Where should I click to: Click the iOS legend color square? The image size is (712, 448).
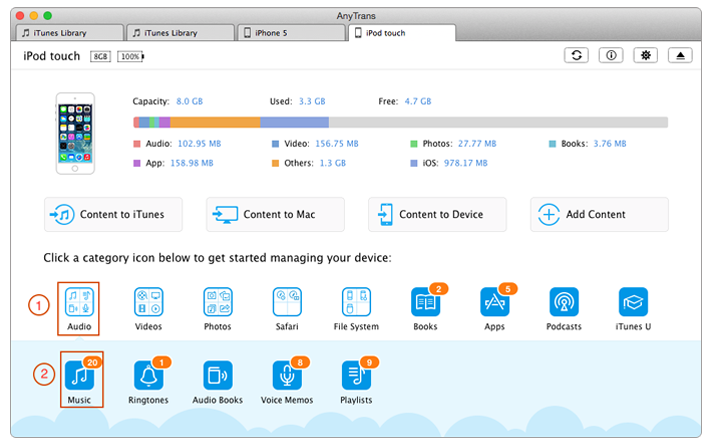[x=414, y=163]
